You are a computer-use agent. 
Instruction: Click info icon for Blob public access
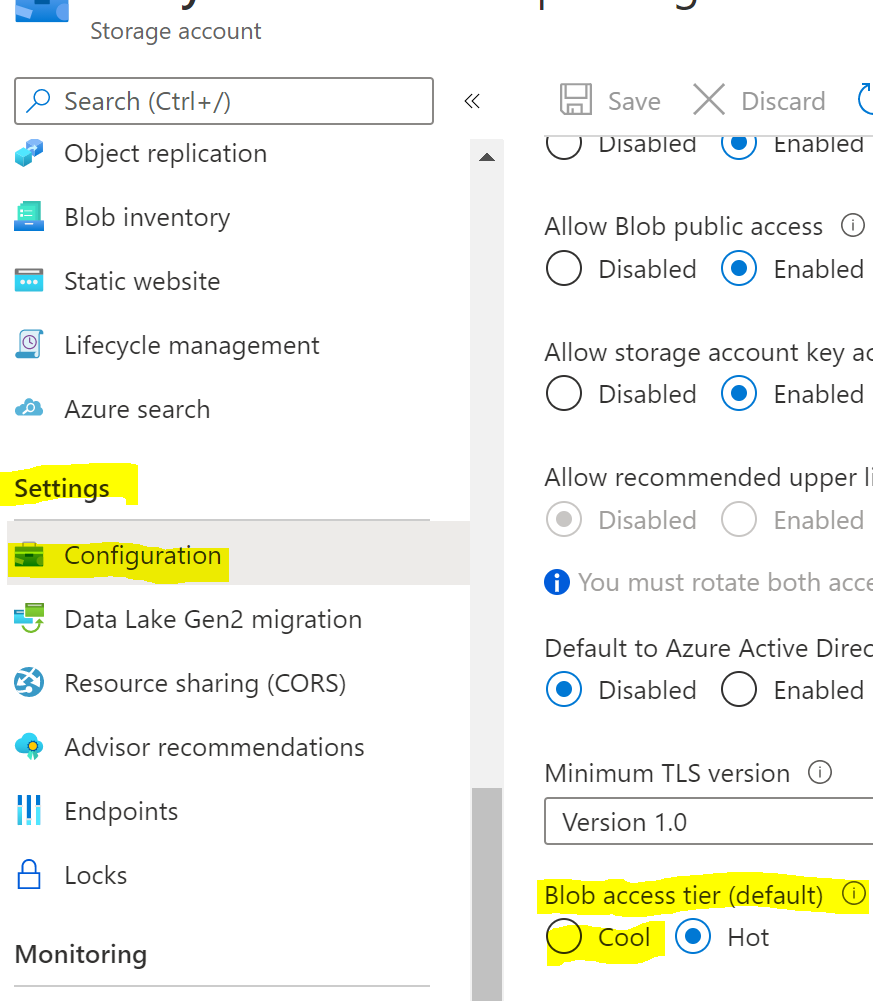click(x=853, y=225)
